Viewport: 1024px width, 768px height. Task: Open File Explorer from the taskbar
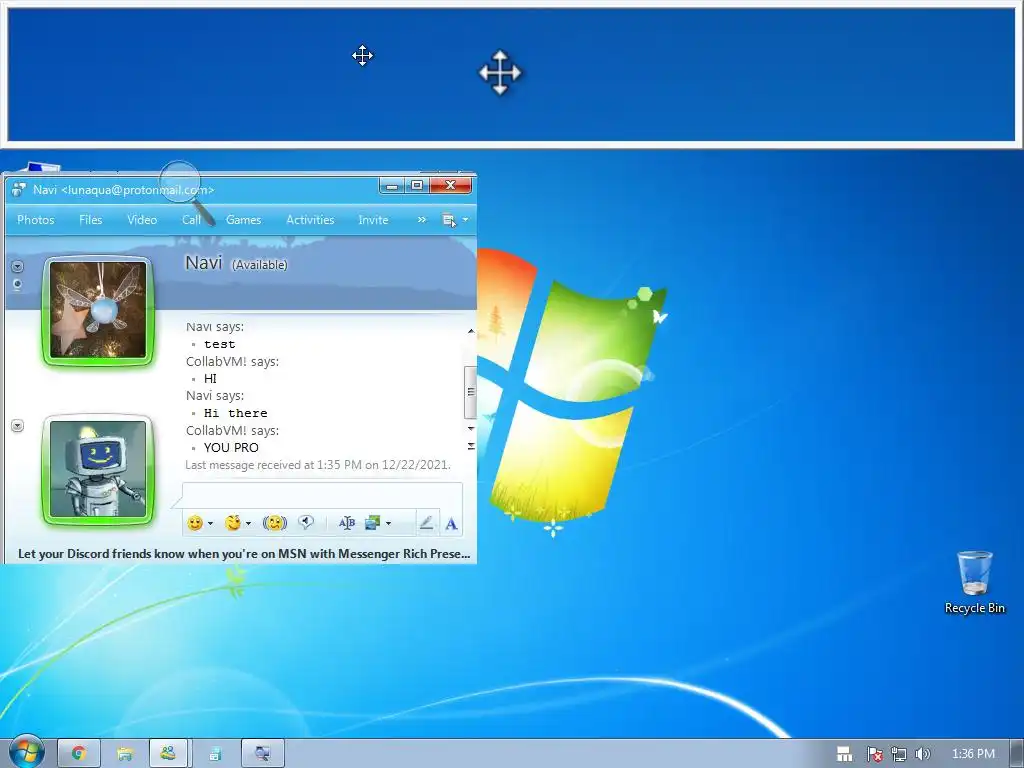124,754
